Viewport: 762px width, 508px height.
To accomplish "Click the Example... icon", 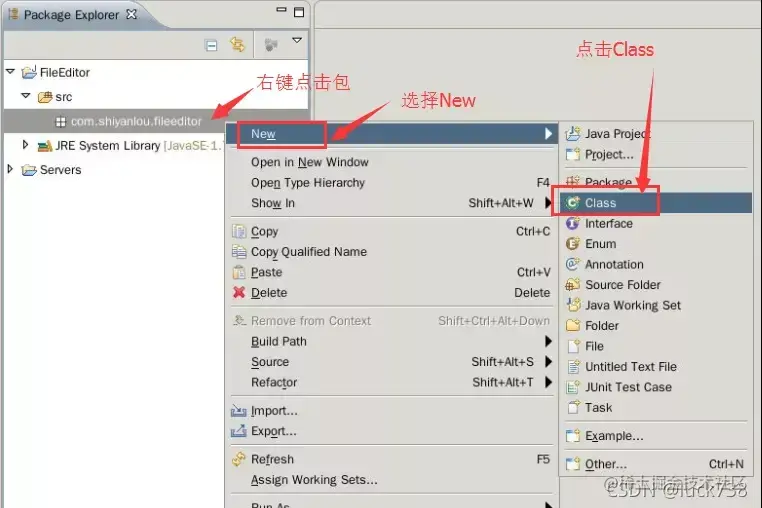I will (x=573, y=436).
